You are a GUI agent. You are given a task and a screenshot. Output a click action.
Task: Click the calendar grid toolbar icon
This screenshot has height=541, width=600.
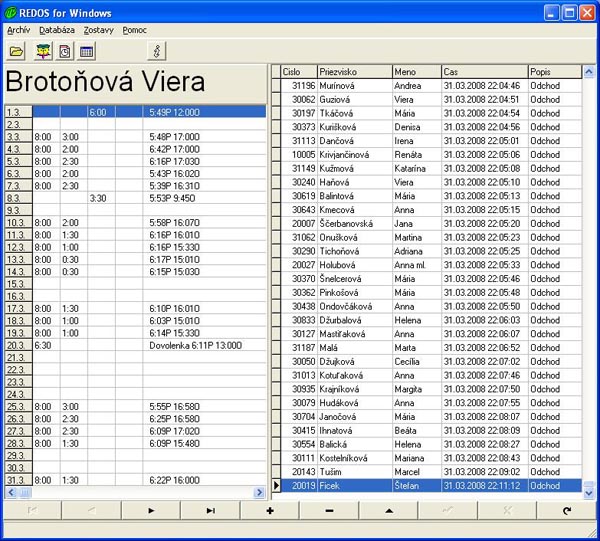coord(87,51)
